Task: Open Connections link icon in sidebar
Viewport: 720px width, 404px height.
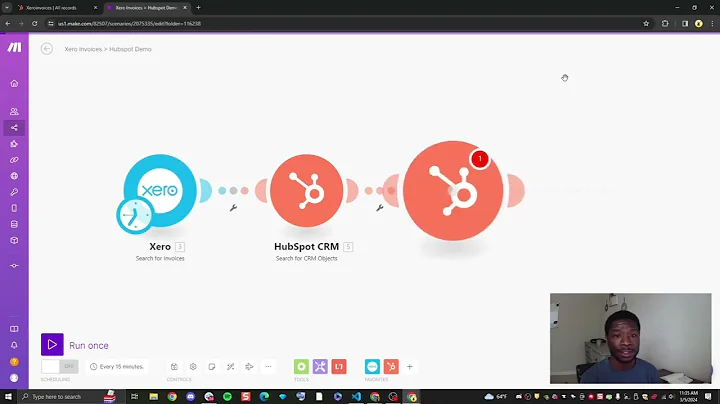Action: point(14,160)
